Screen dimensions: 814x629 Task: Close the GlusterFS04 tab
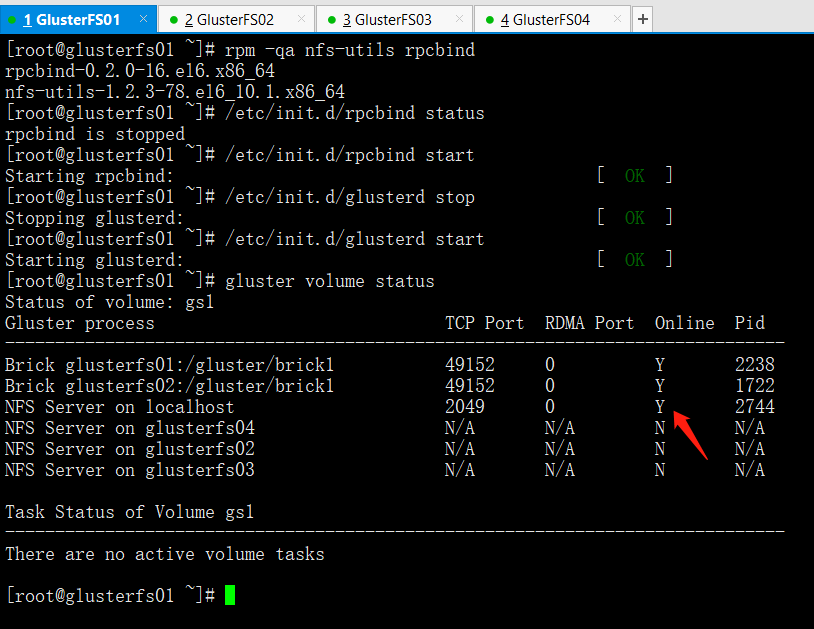pos(617,19)
